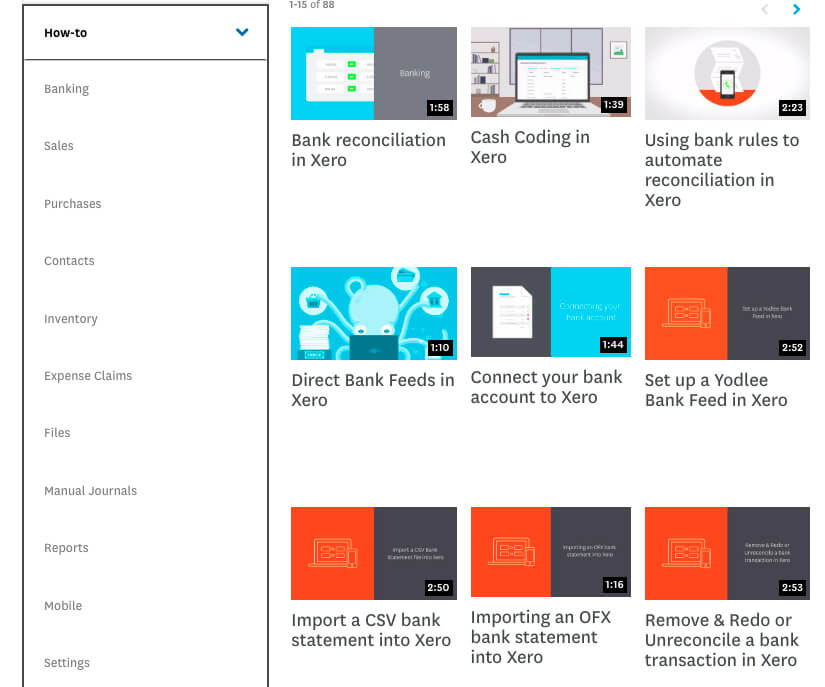The height and width of the screenshot is (687, 825).
Task: Play the Connect your bank account thumbnail
Action: pos(550,311)
